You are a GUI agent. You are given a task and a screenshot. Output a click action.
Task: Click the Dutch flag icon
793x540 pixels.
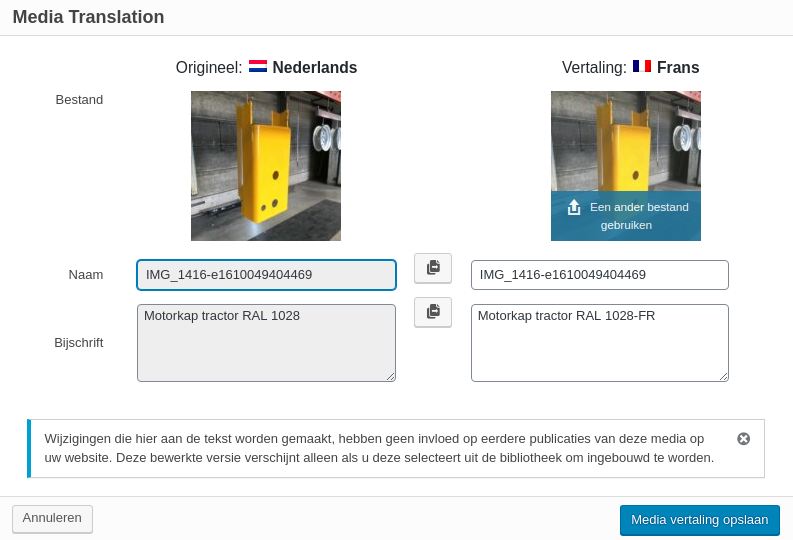(258, 67)
